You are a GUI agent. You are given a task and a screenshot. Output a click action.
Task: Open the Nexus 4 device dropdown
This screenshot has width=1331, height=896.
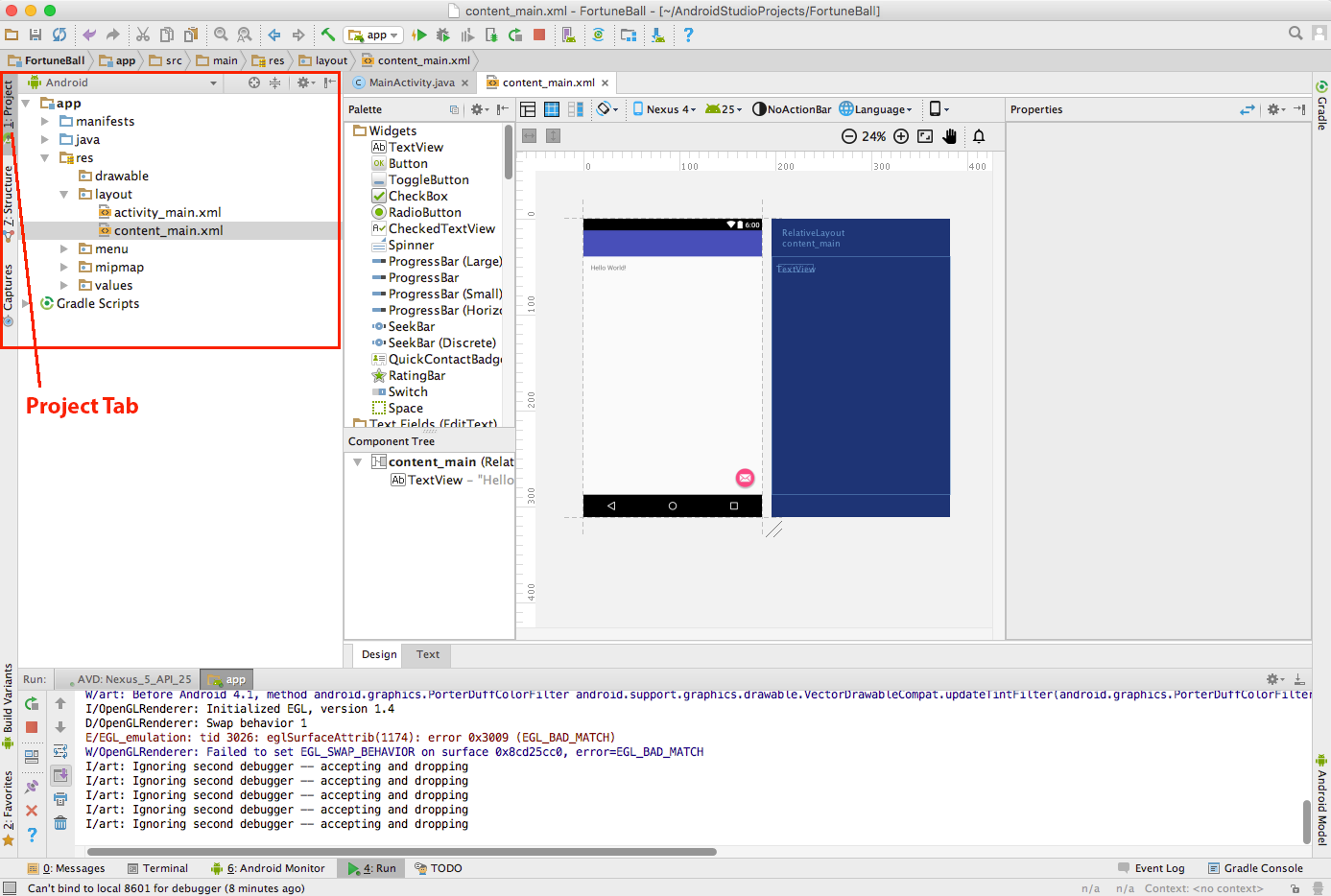(664, 109)
